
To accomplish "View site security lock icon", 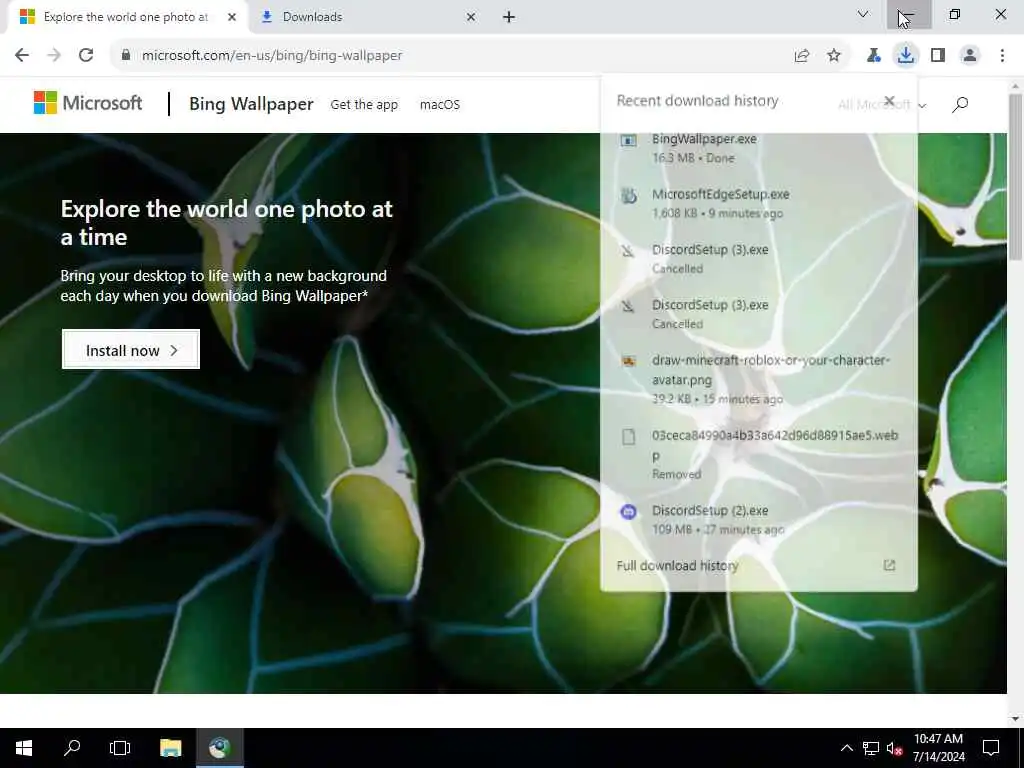I will (125, 56).
